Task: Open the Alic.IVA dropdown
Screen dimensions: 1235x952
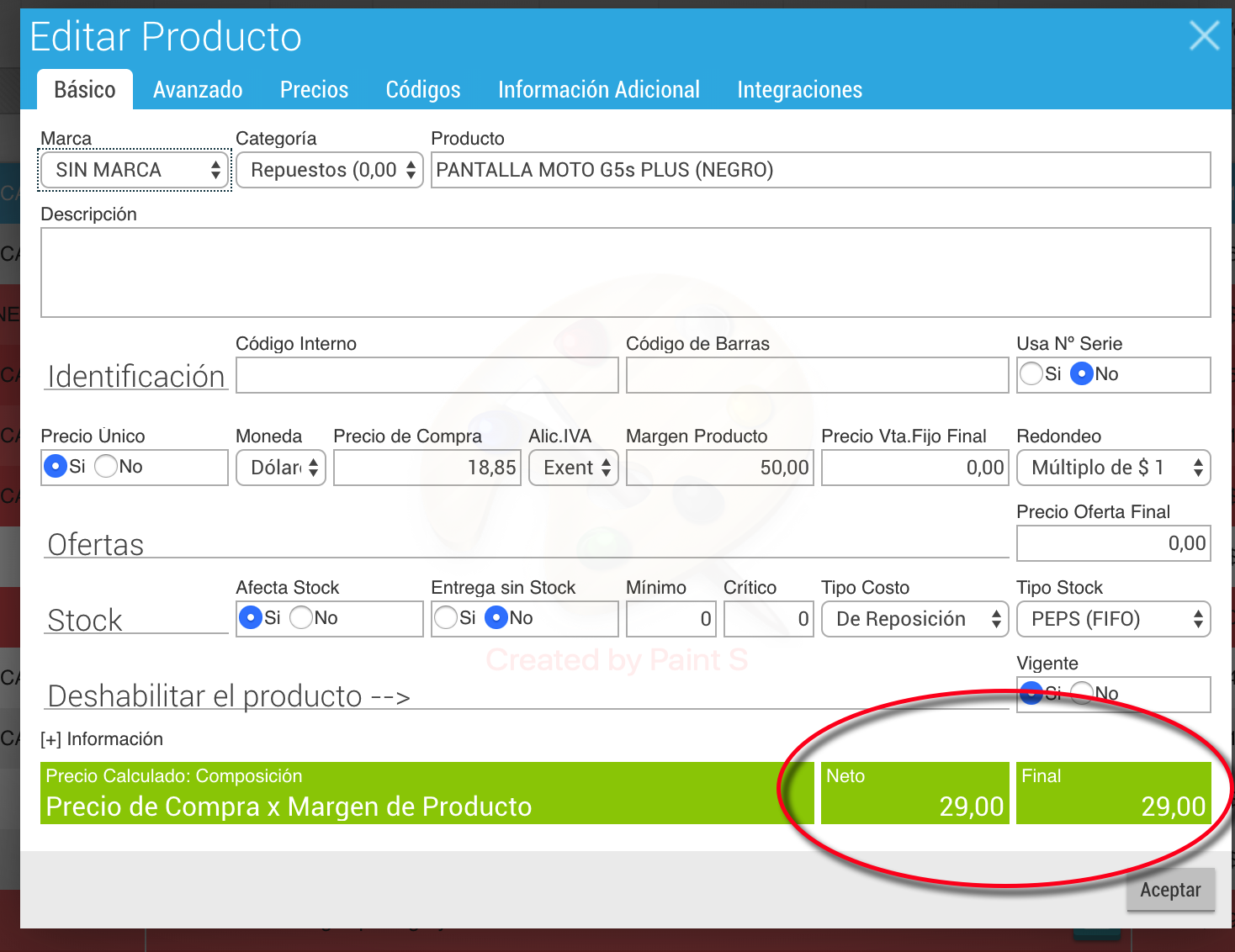Action: (x=573, y=468)
